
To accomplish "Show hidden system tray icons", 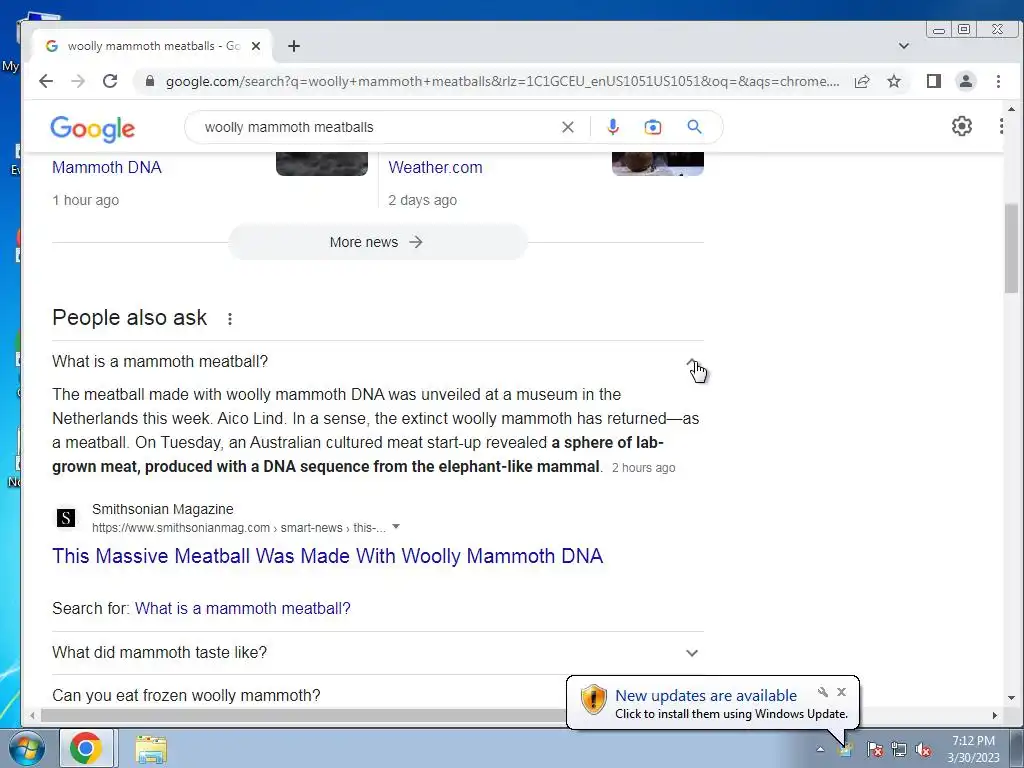I will click(820, 749).
